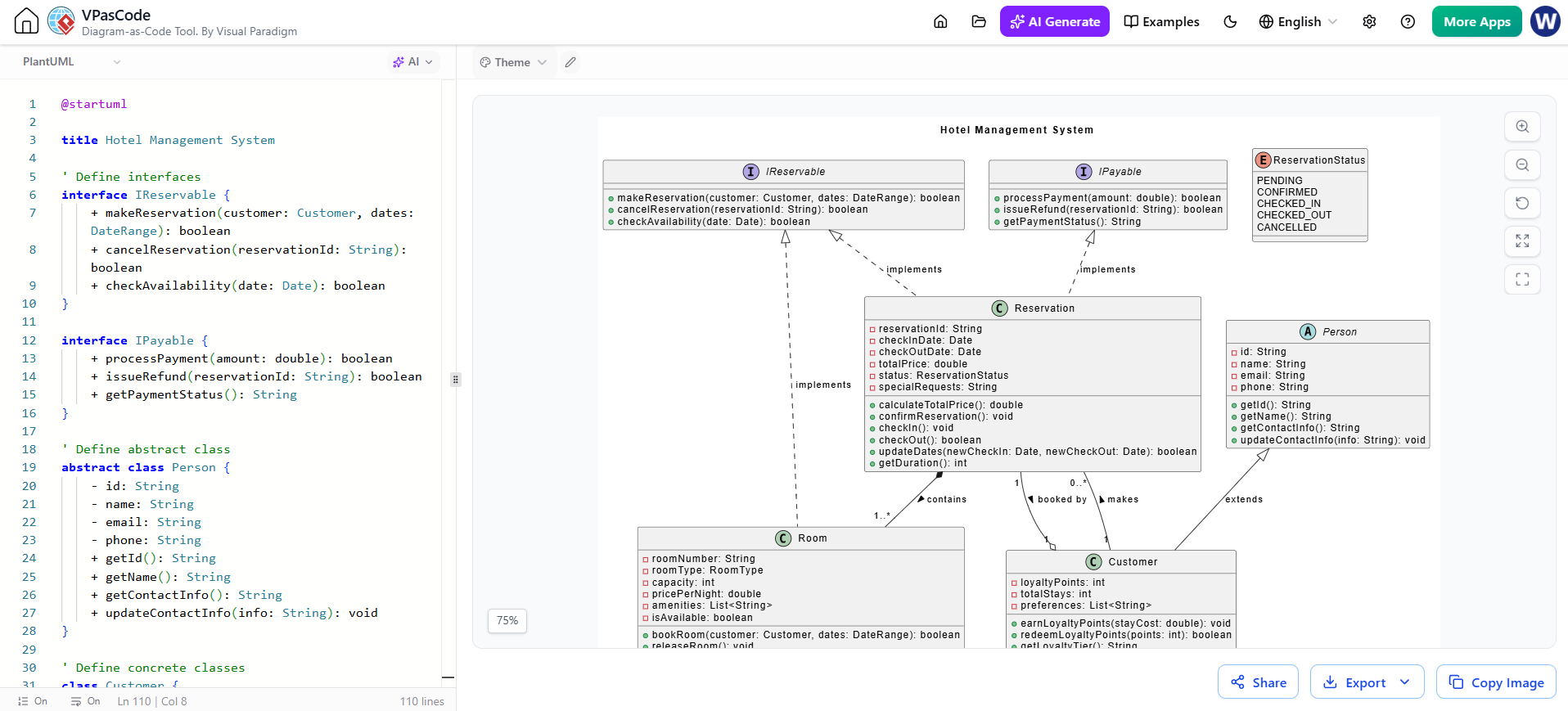Zoom in on the diagram
The width and height of the screenshot is (1568, 711).
(1522, 127)
